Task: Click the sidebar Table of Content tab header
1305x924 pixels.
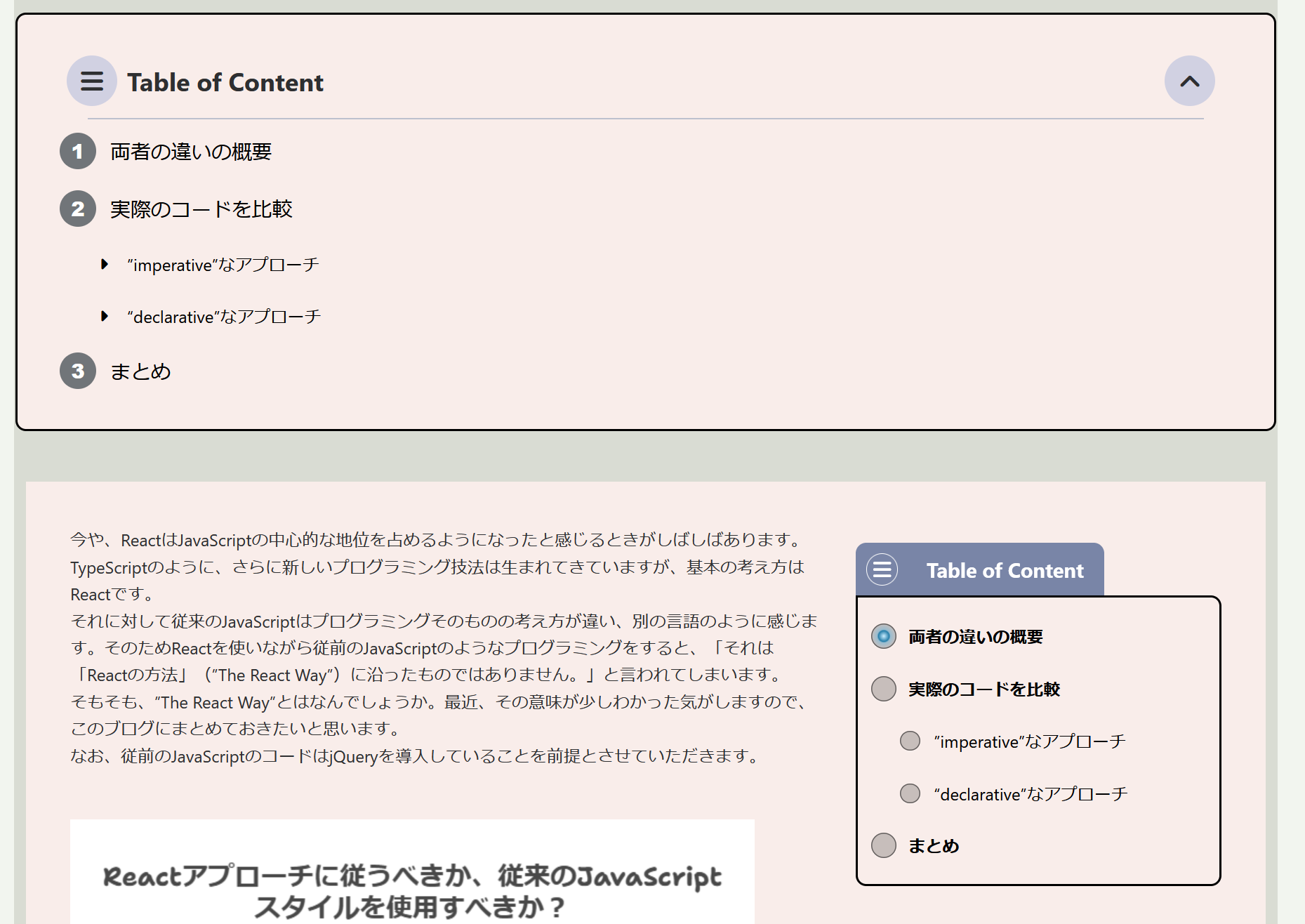Action: pos(980,569)
